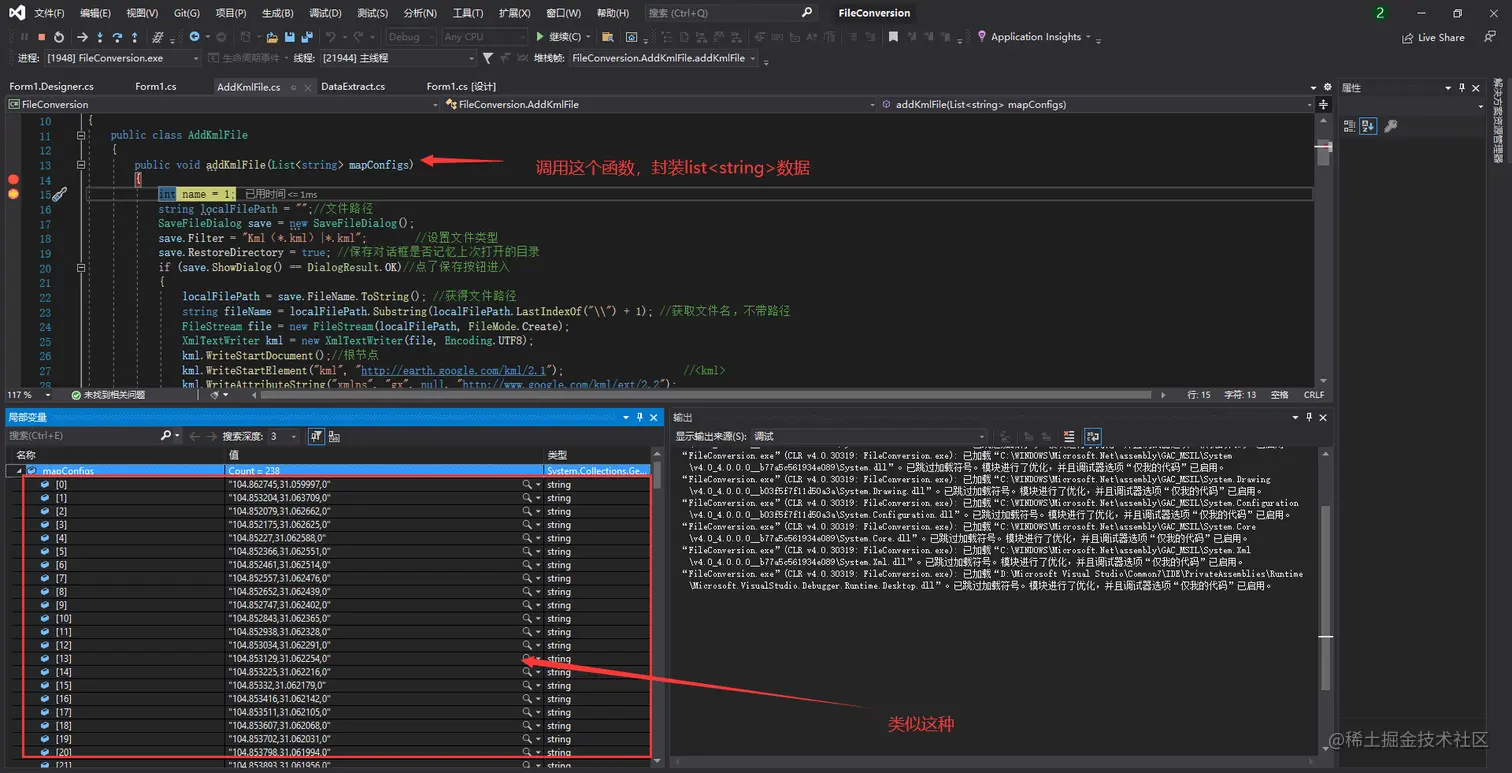Click the output panel vertical scrollbar
Viewport: 1512px width, 773px height.
[1325, 600]
